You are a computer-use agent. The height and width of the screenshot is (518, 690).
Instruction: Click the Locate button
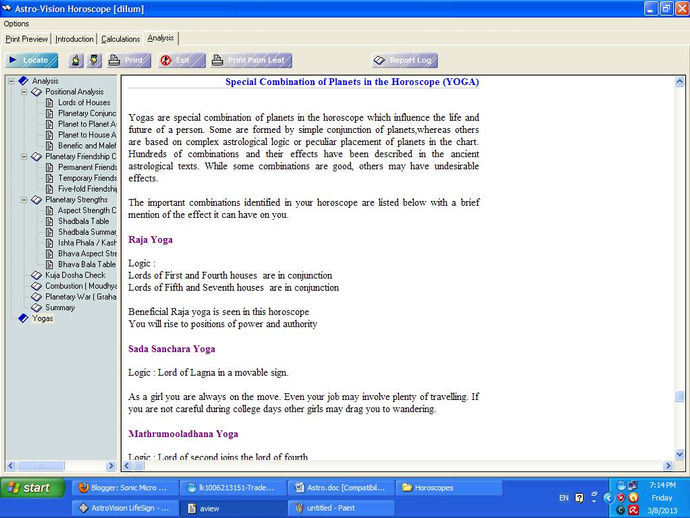[32, 60]
